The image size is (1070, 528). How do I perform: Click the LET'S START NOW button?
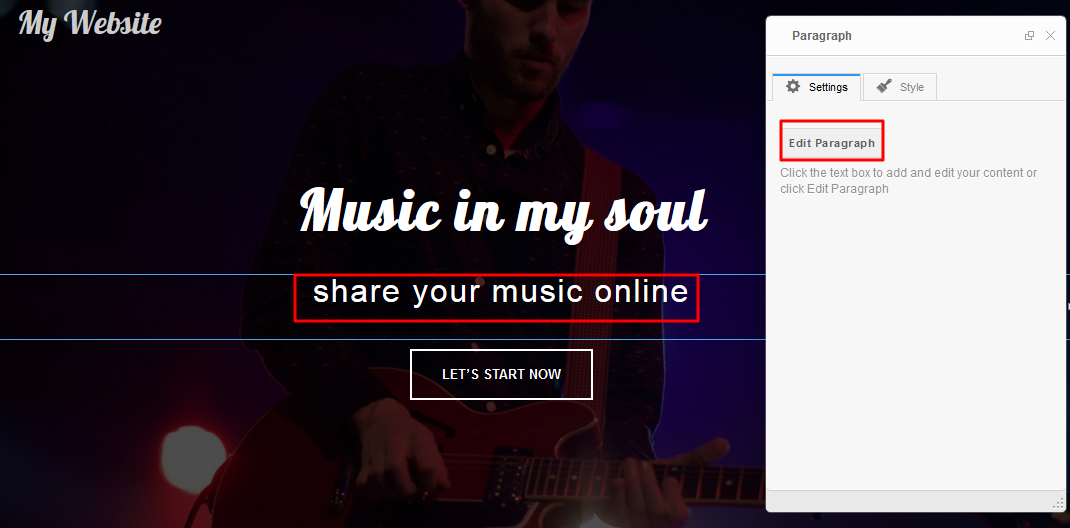(502, 375)
